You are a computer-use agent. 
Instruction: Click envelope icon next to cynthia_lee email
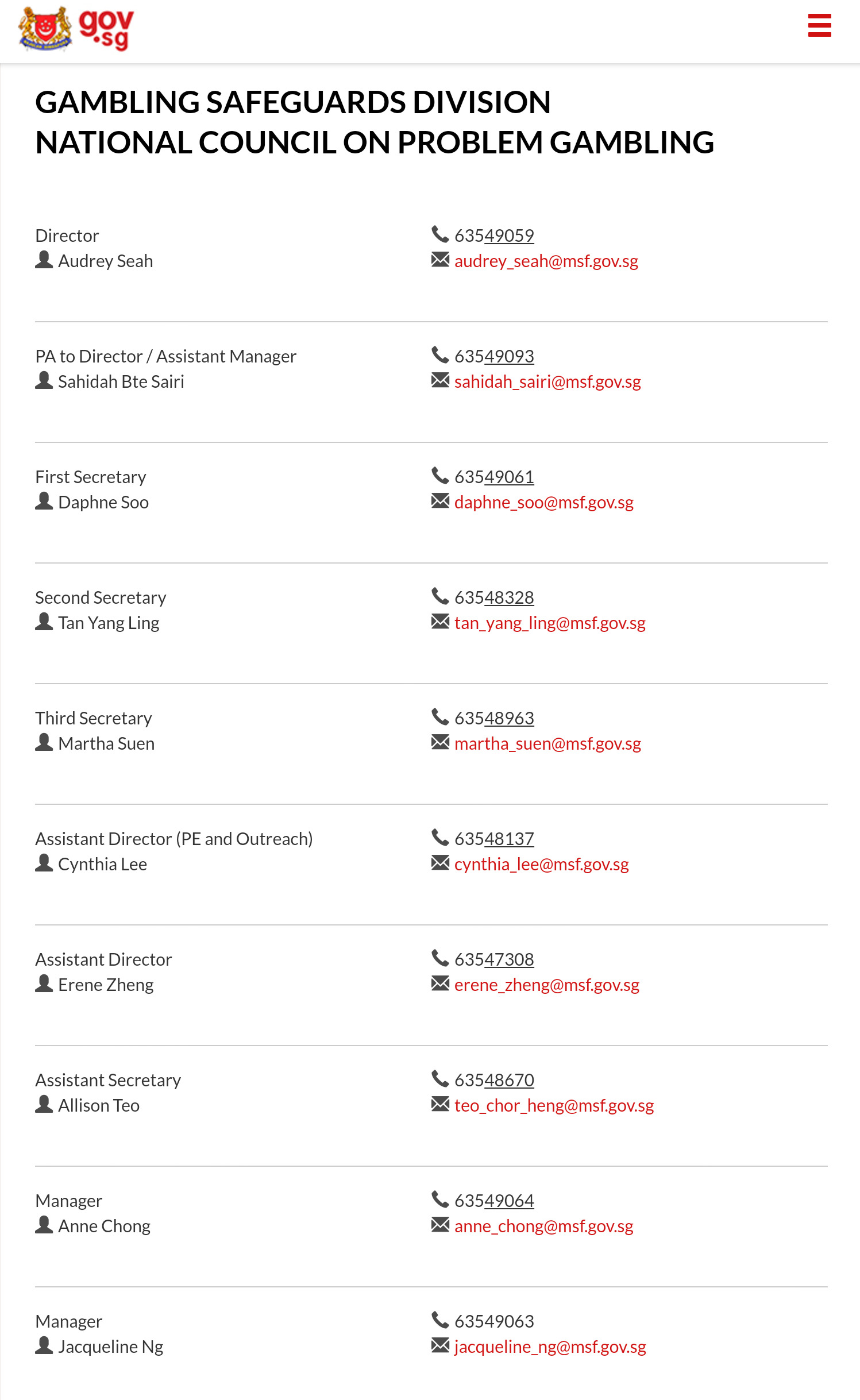(x=440, y=863)
